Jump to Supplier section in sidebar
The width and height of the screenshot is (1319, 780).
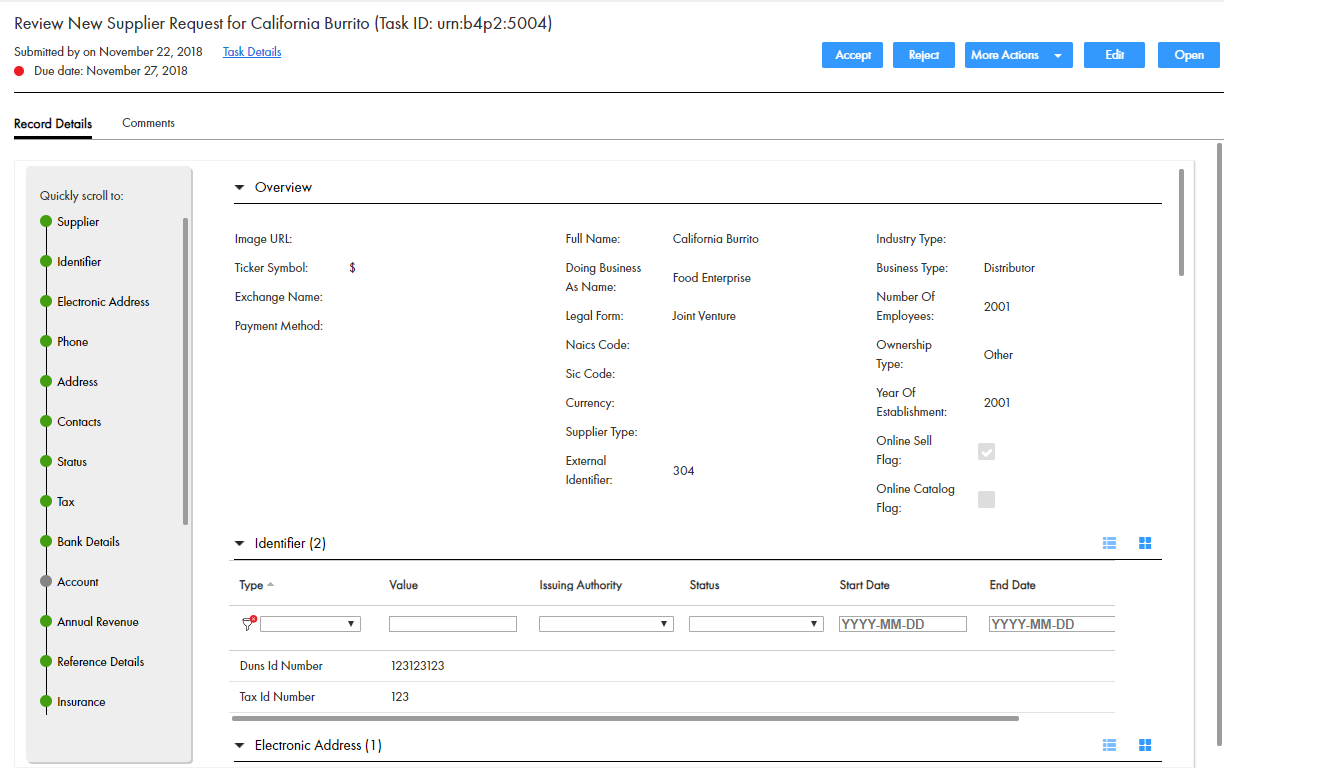point(78,222)
